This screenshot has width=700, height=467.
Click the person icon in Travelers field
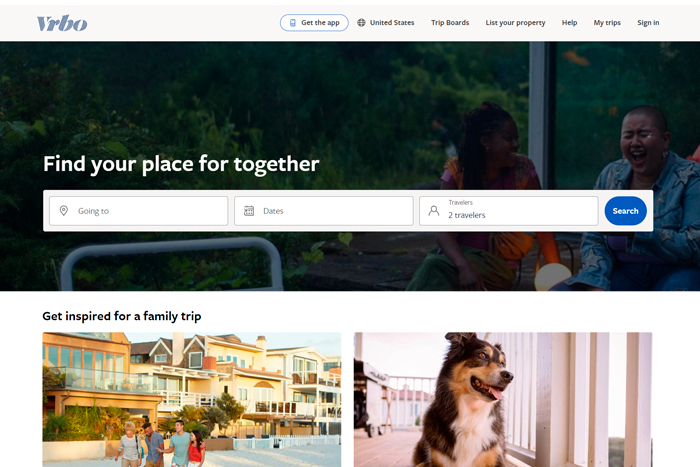[x=433, y=211]
